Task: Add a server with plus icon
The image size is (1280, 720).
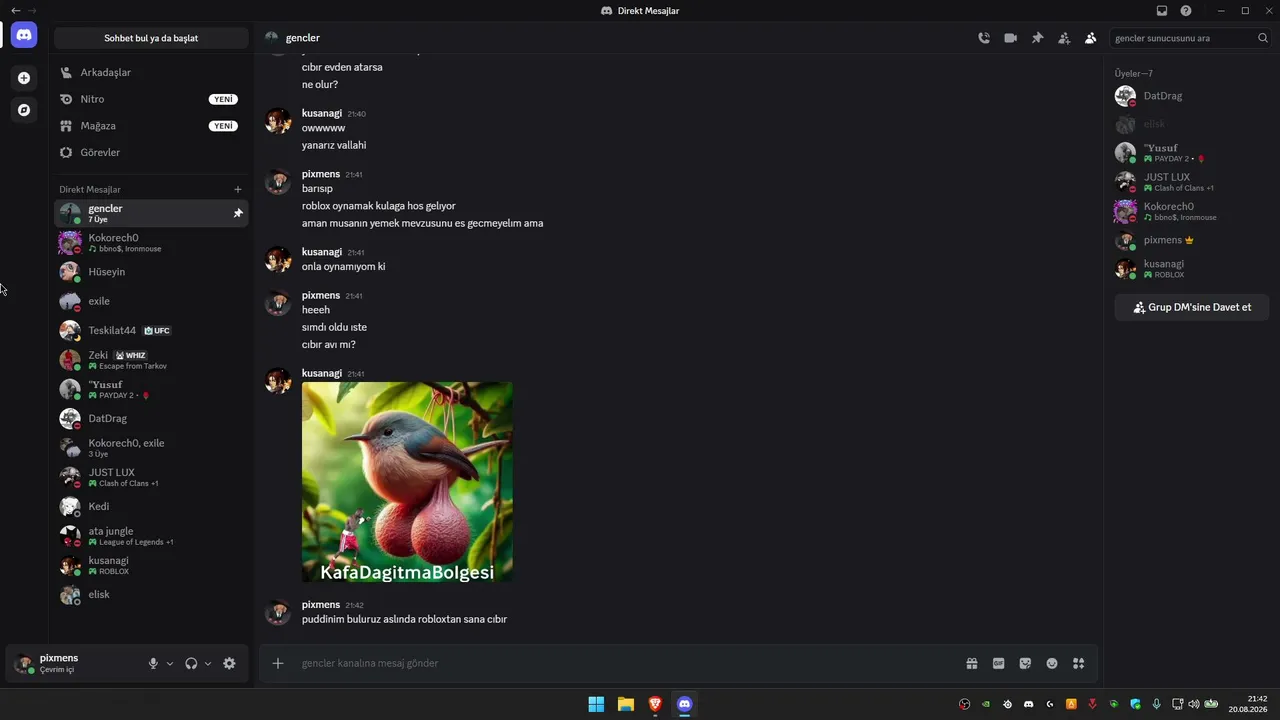Action: (x=24, y=78)
